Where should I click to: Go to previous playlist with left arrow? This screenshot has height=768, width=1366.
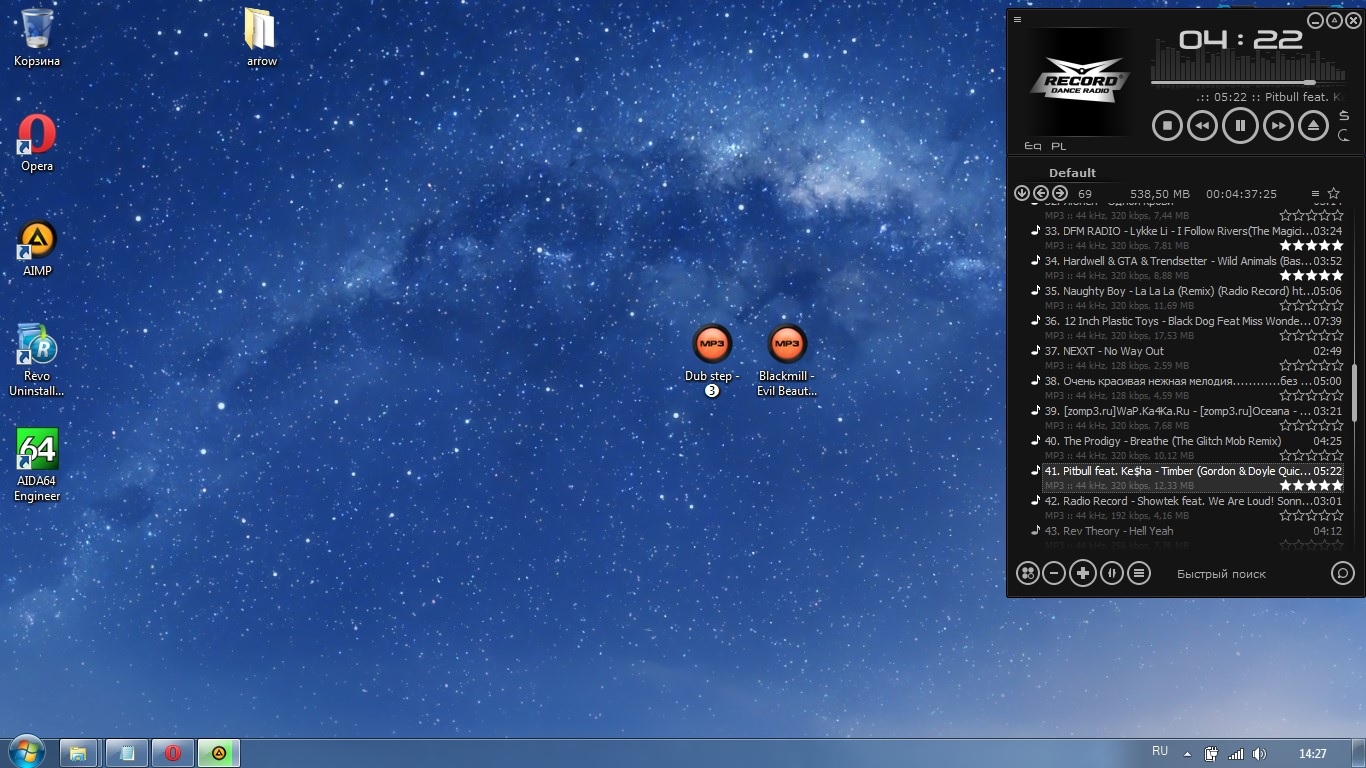[1040, 193]
